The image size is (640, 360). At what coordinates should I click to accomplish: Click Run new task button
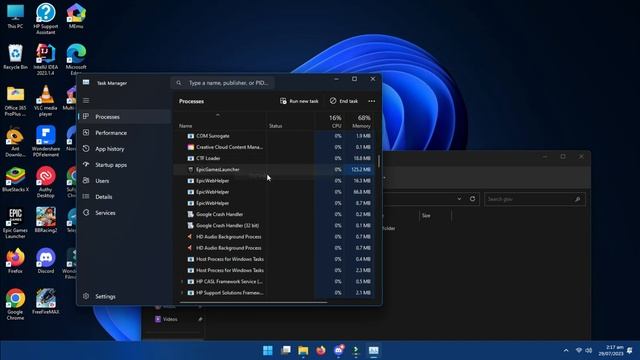(x=299, y=101)
